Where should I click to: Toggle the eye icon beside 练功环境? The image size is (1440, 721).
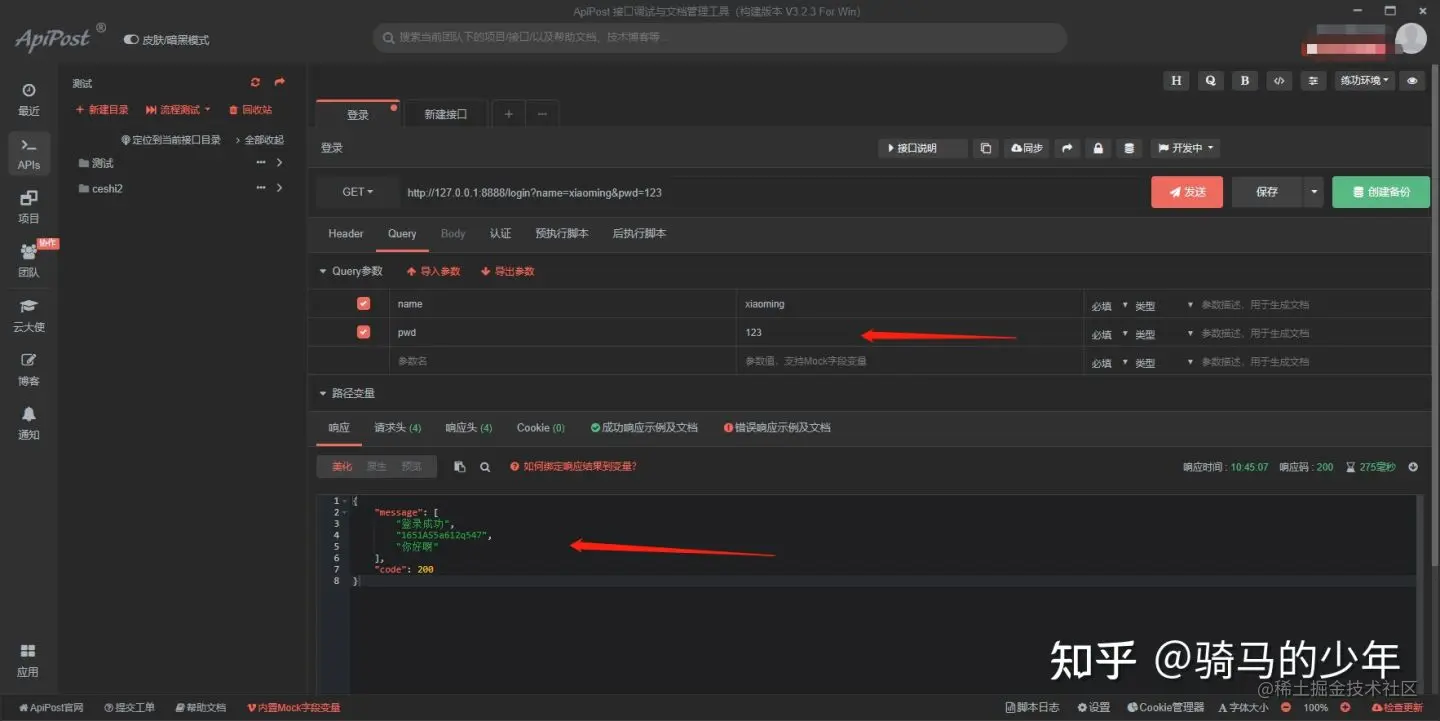coord(1412,81)
